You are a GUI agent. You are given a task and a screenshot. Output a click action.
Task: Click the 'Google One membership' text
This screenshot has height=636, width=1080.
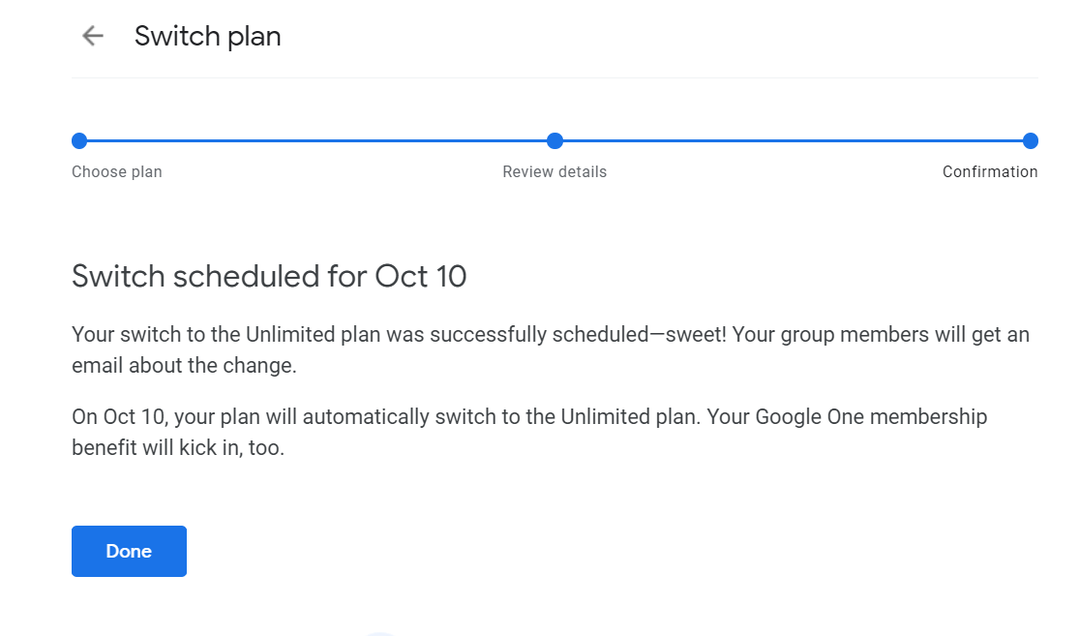pyautogui.click(x=872, y=416)
